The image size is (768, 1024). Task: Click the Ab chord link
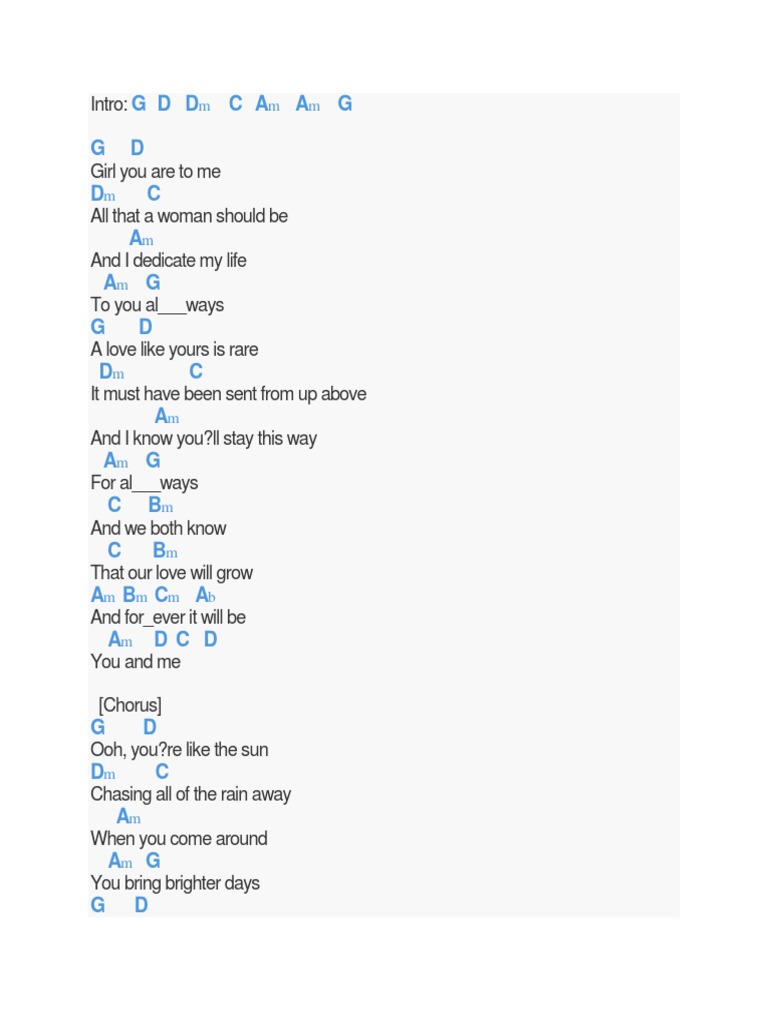(x=206, y=596)
